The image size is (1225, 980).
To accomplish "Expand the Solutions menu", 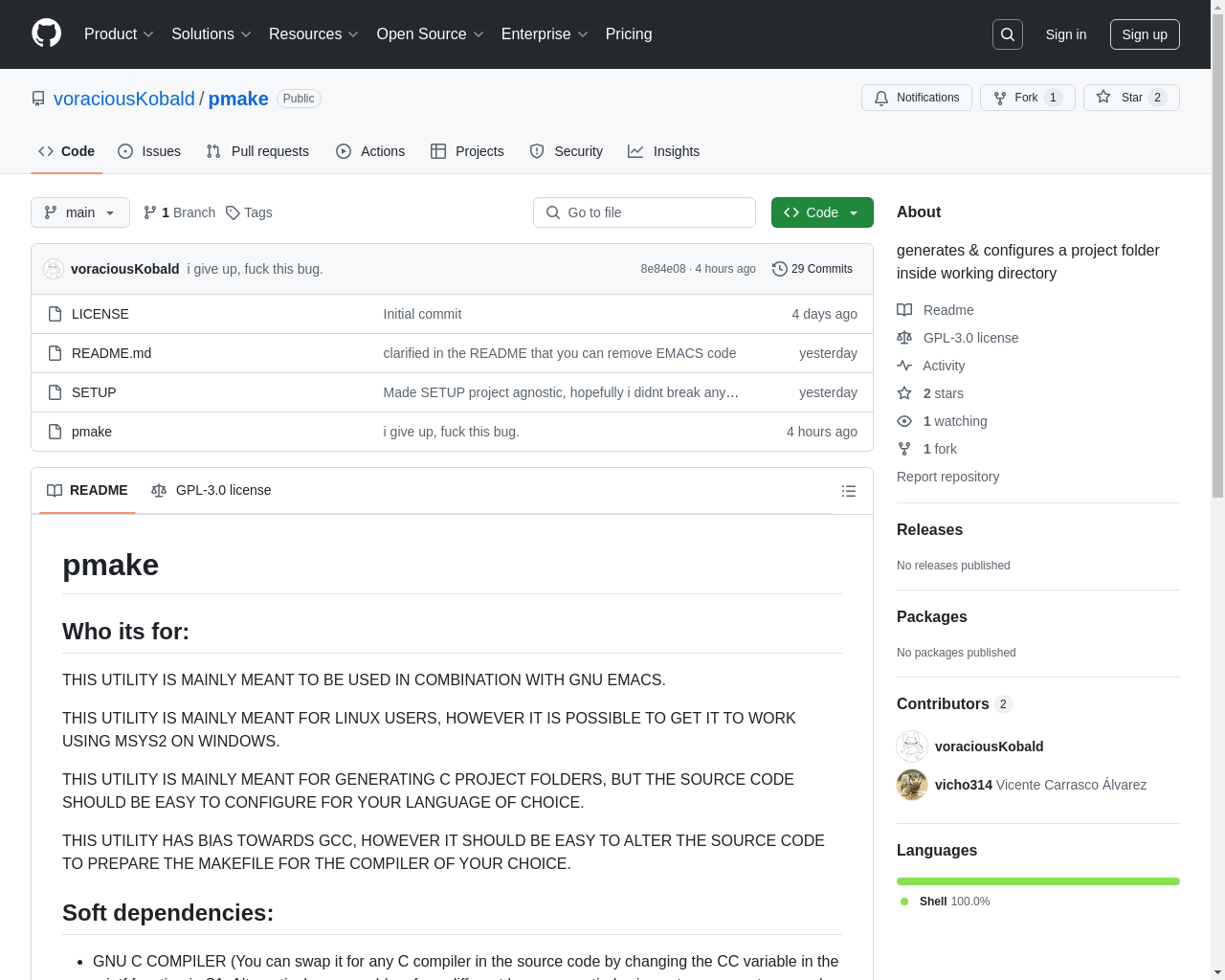I will coord(212,34).
